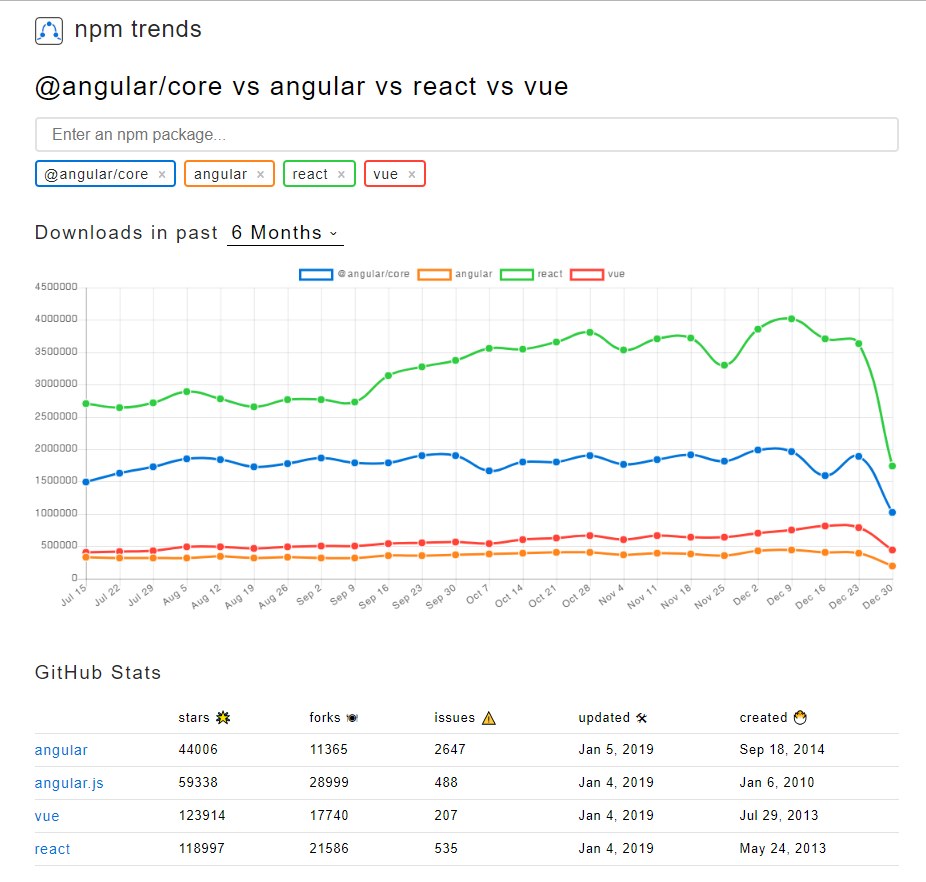
Task: Click the 'stars' column header text
Action: [194, 718]
